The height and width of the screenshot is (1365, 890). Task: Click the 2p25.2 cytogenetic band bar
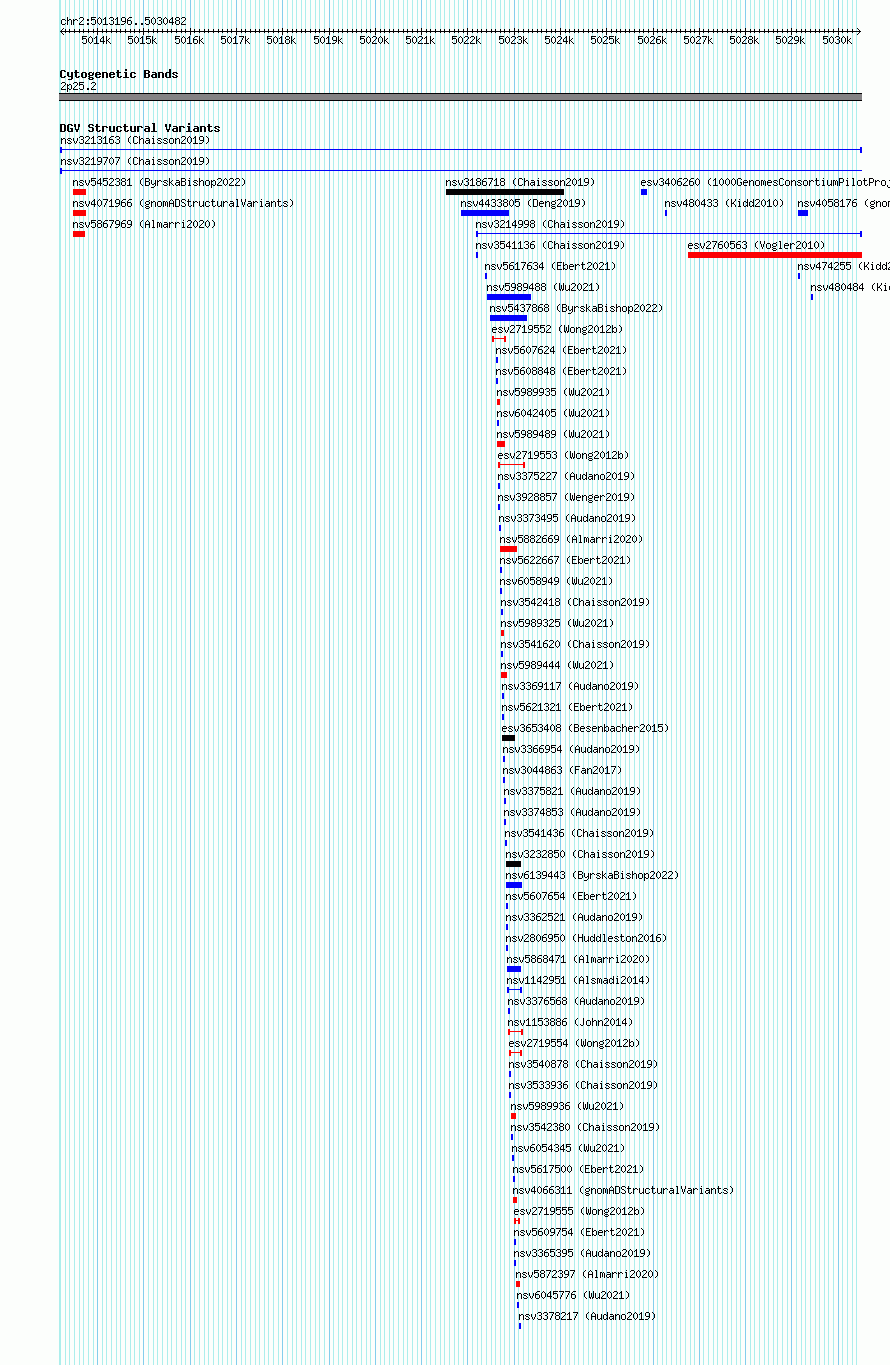pos(460,97)
